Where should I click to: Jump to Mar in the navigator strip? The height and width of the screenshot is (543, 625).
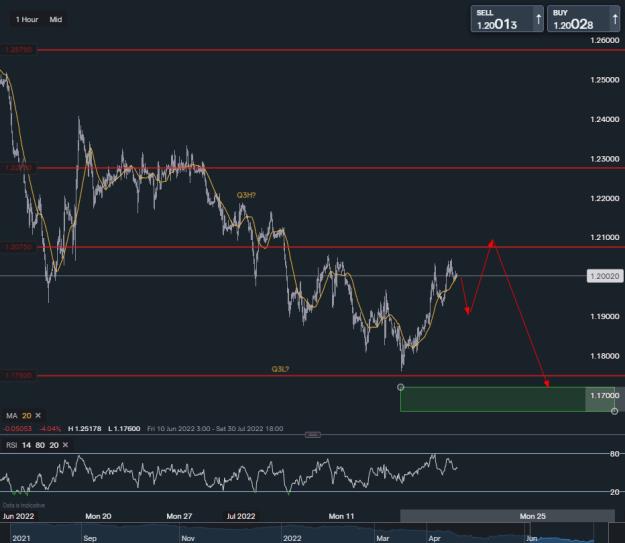coord(383,538)
